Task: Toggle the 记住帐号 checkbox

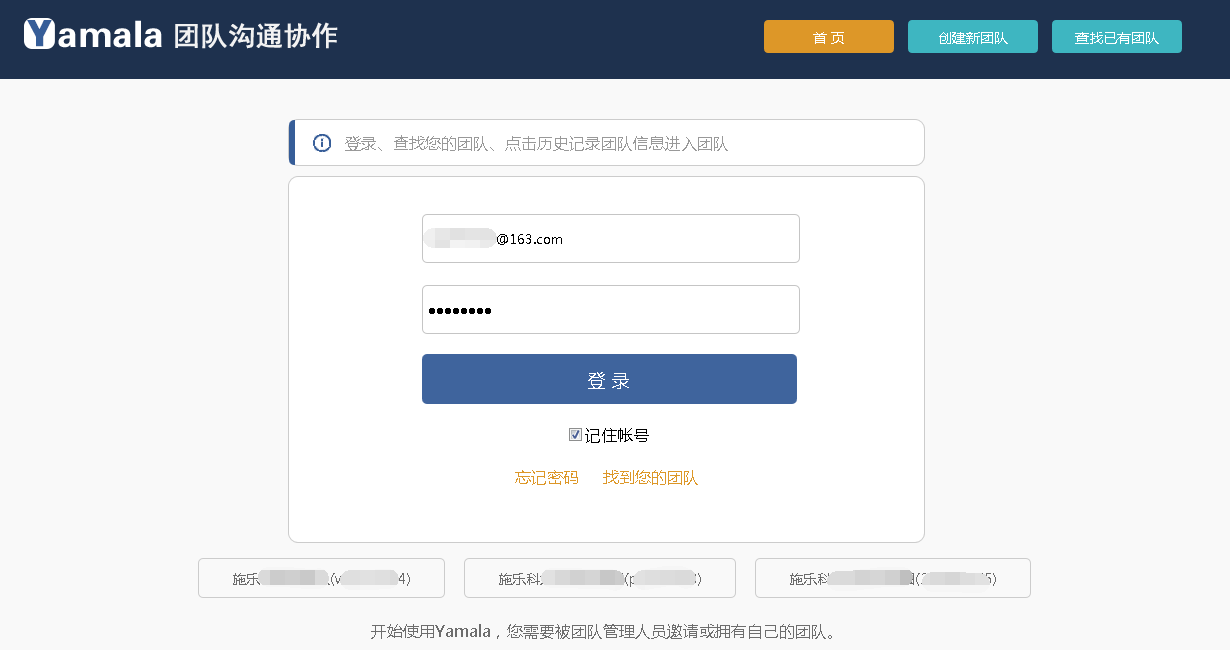Action: (x=575, y=435)
